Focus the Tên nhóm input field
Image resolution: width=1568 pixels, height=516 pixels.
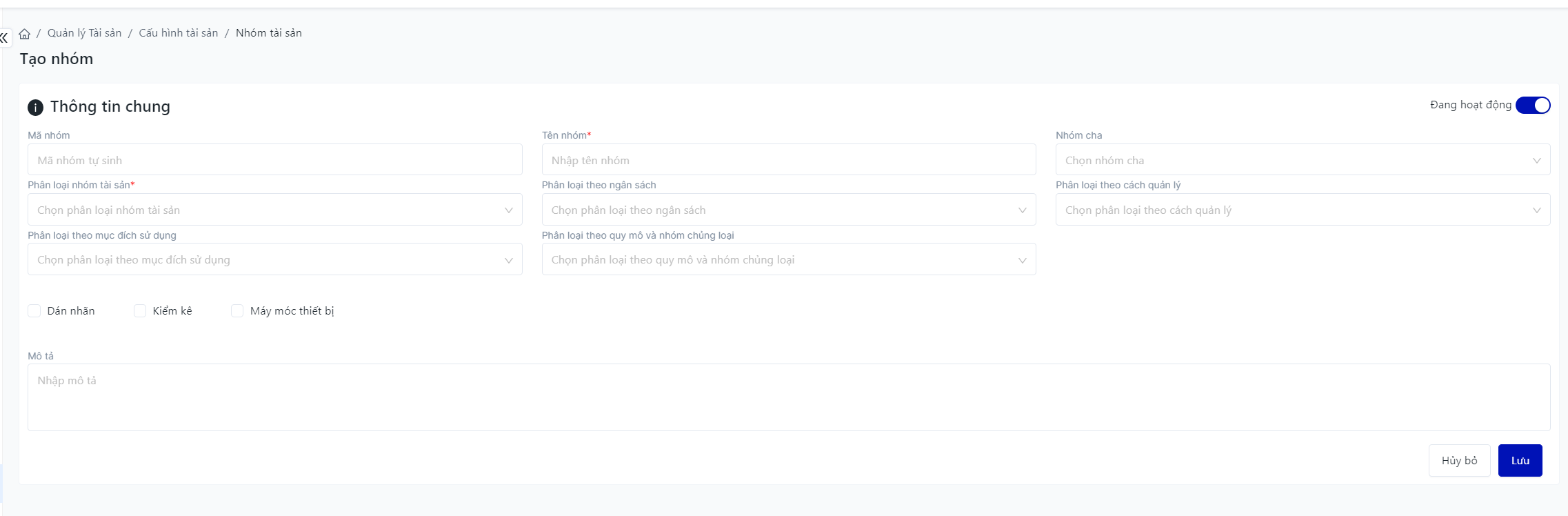click(x=788, y=160)
